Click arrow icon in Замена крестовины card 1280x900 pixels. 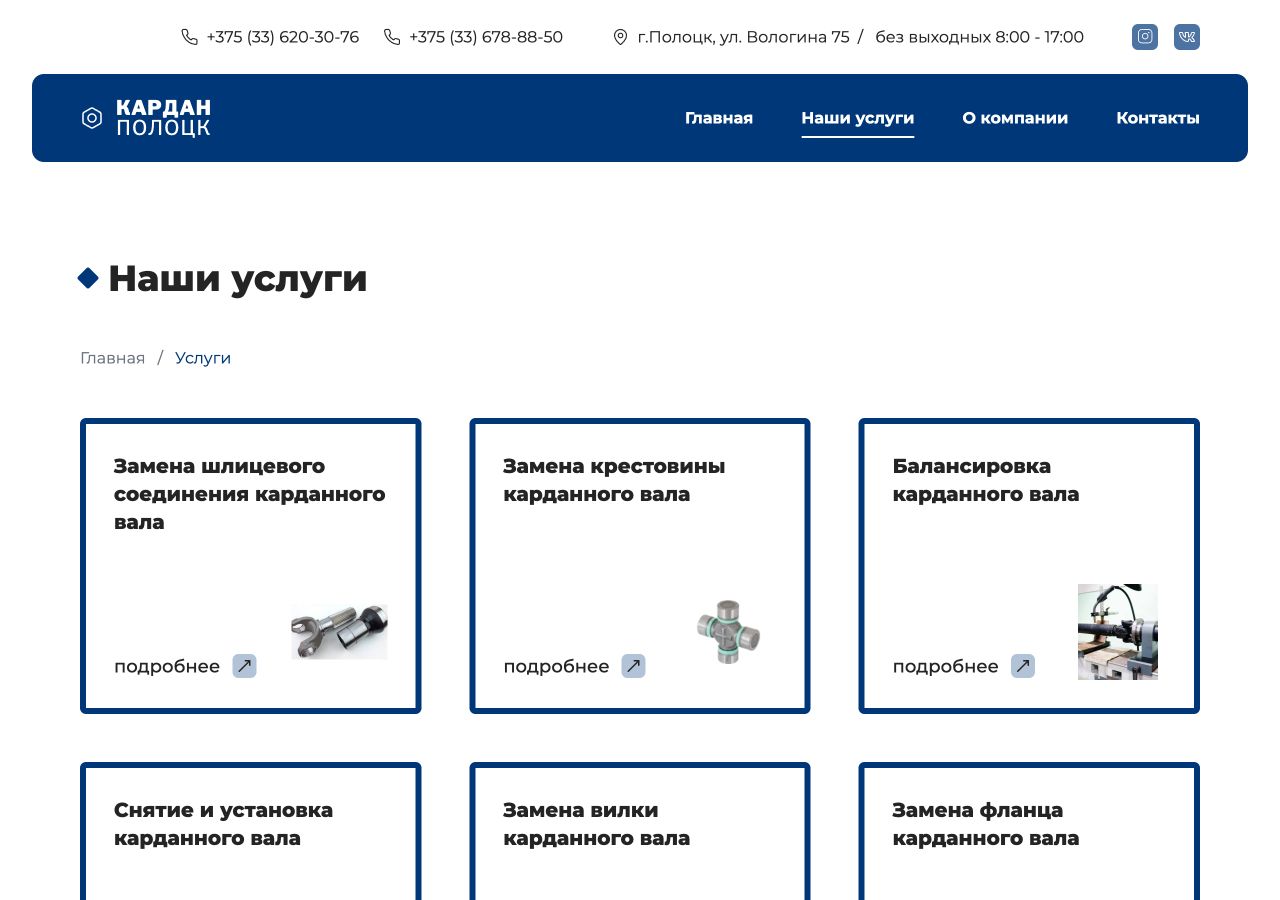(x=633, y=666)
